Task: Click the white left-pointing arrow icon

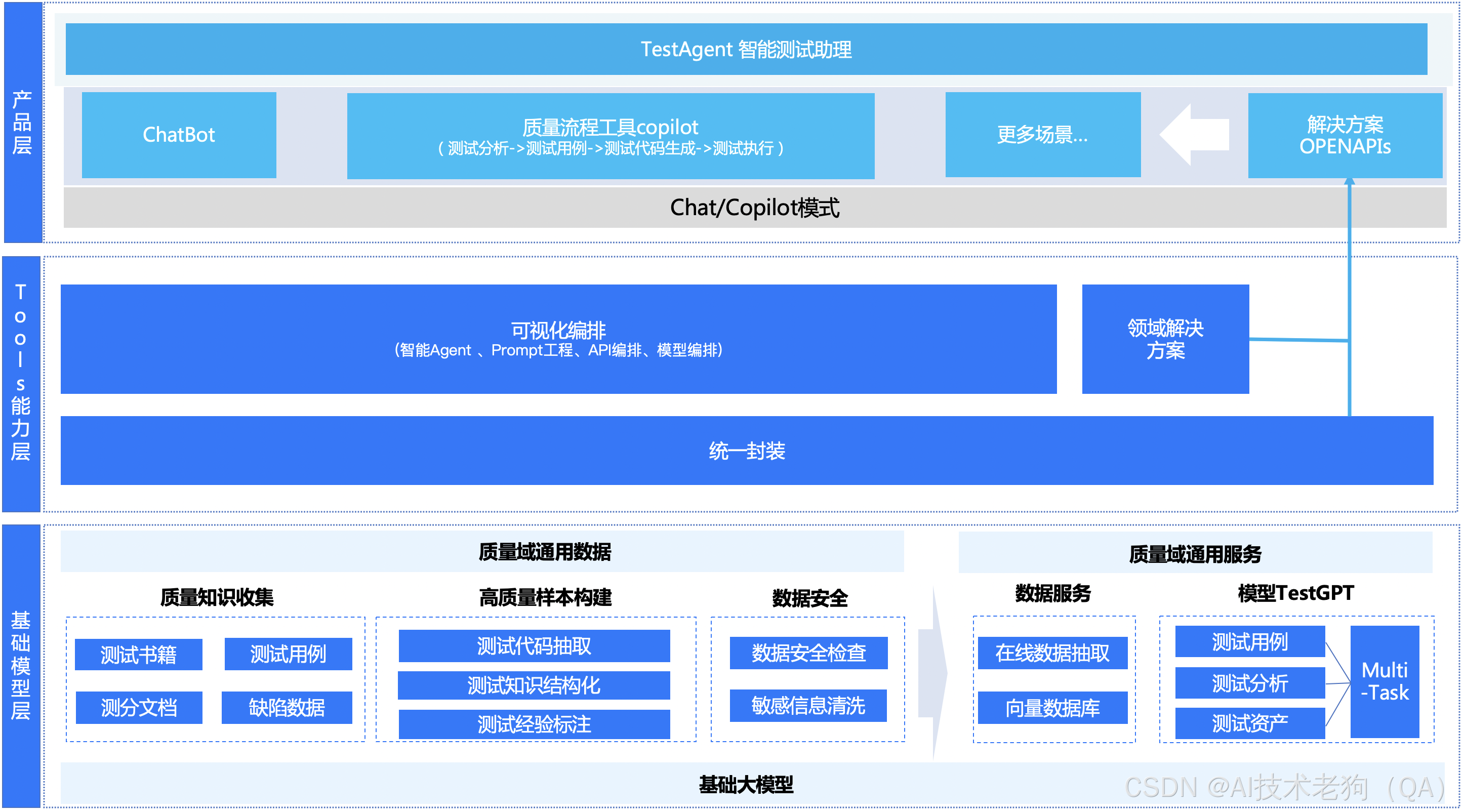Action: [1195, 135]
